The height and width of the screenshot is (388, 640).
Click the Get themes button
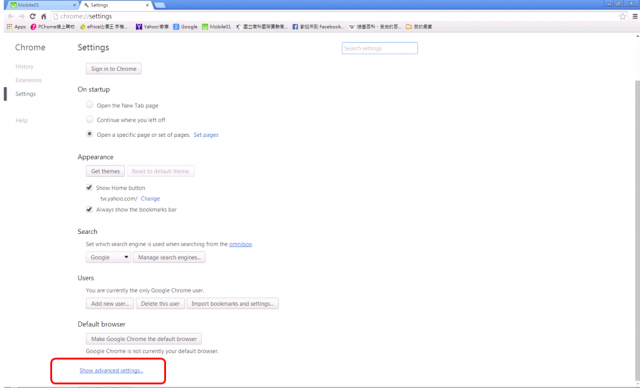point(105,171)
